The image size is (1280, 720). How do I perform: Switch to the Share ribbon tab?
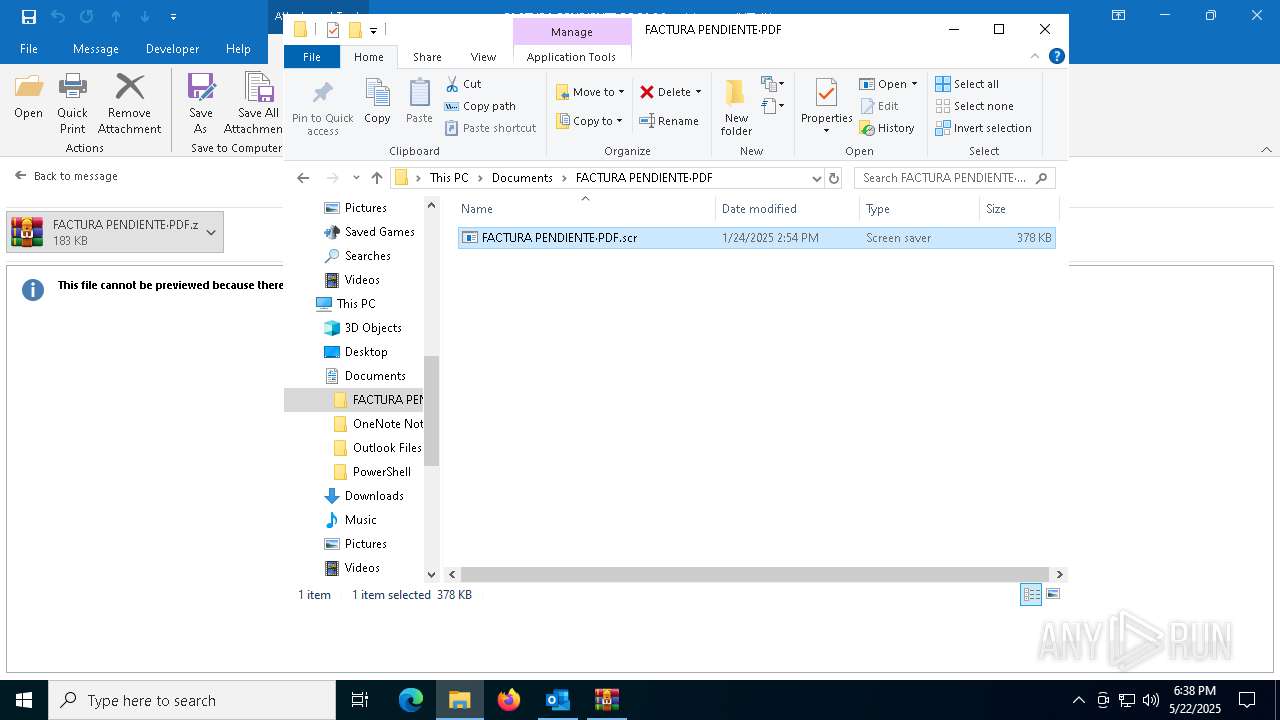[427, 57]
